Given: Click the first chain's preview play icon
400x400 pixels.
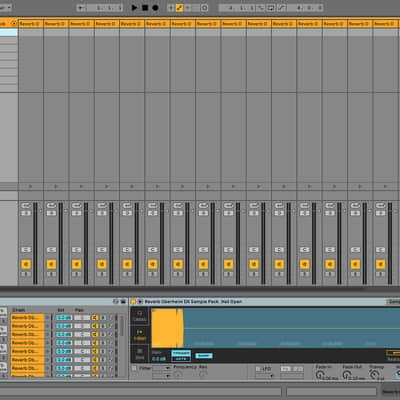Looking at the screenshot, I should pyautogui.click(x=47, y=318).
